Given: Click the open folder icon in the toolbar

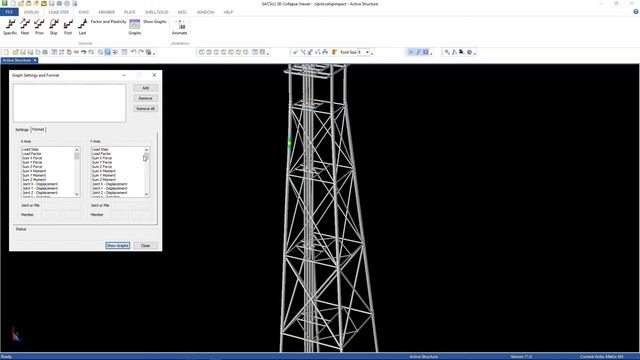Looking at the screenshot, I should (x=16, y=52).
